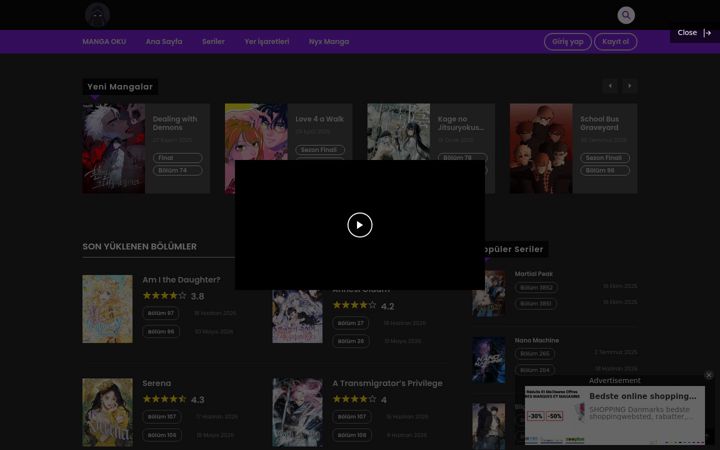Open Bölüm 265 of Nano Machine

[x=535, y=354]
